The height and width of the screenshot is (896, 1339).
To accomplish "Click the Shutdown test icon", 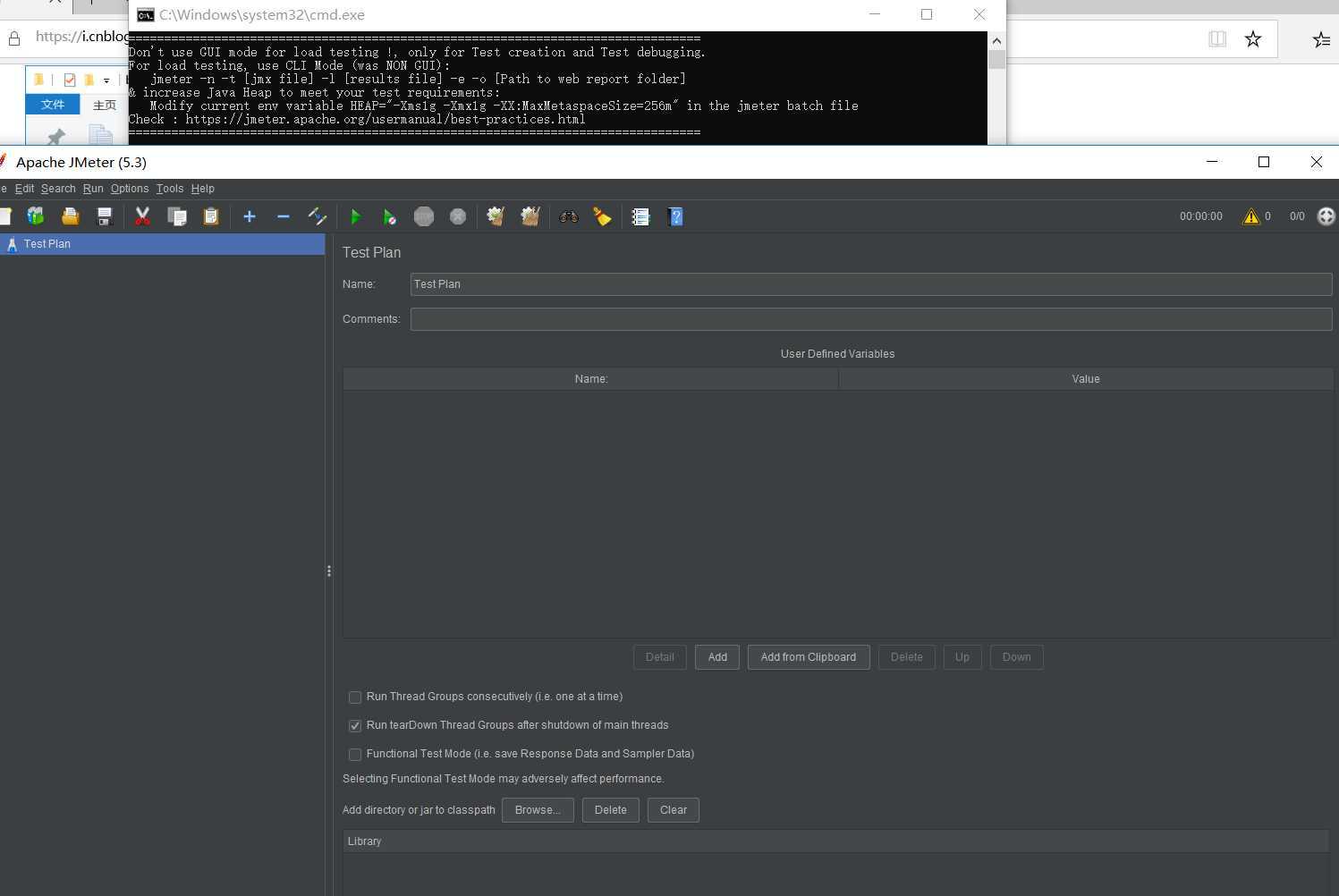I will point(458,216).
